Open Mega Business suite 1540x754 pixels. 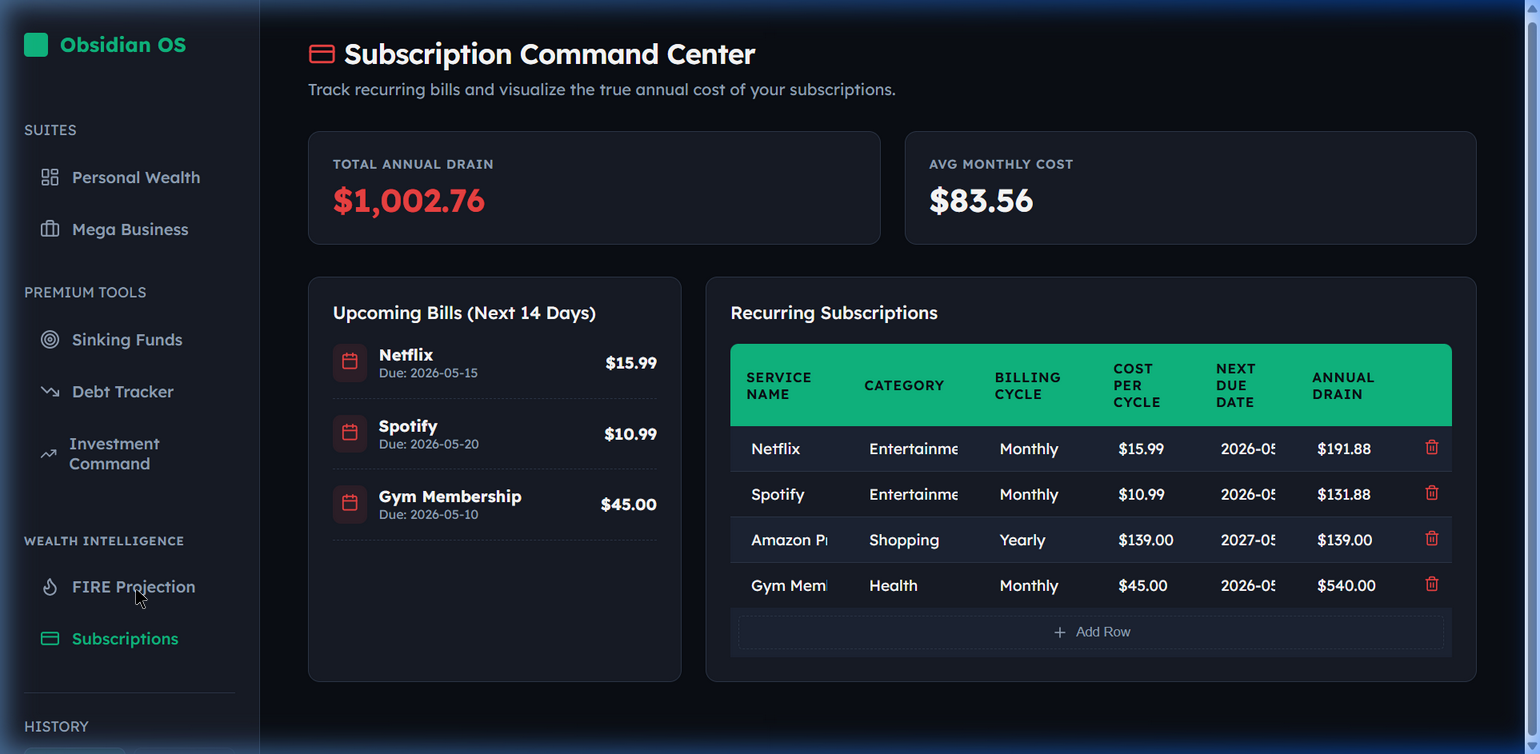coord(130,229)
